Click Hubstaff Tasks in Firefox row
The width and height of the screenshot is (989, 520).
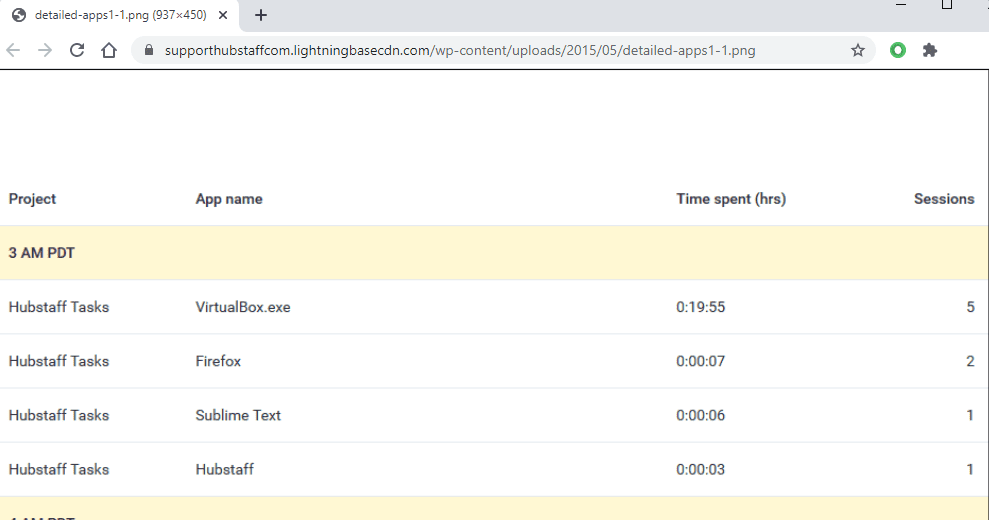point(59,362)
